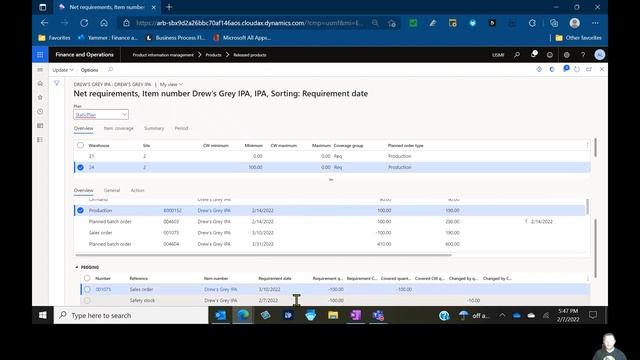This screenshot has width=640, height=360.
Task: Open Recent clock icon in the sidebar
Action: (x=40, y=111)
